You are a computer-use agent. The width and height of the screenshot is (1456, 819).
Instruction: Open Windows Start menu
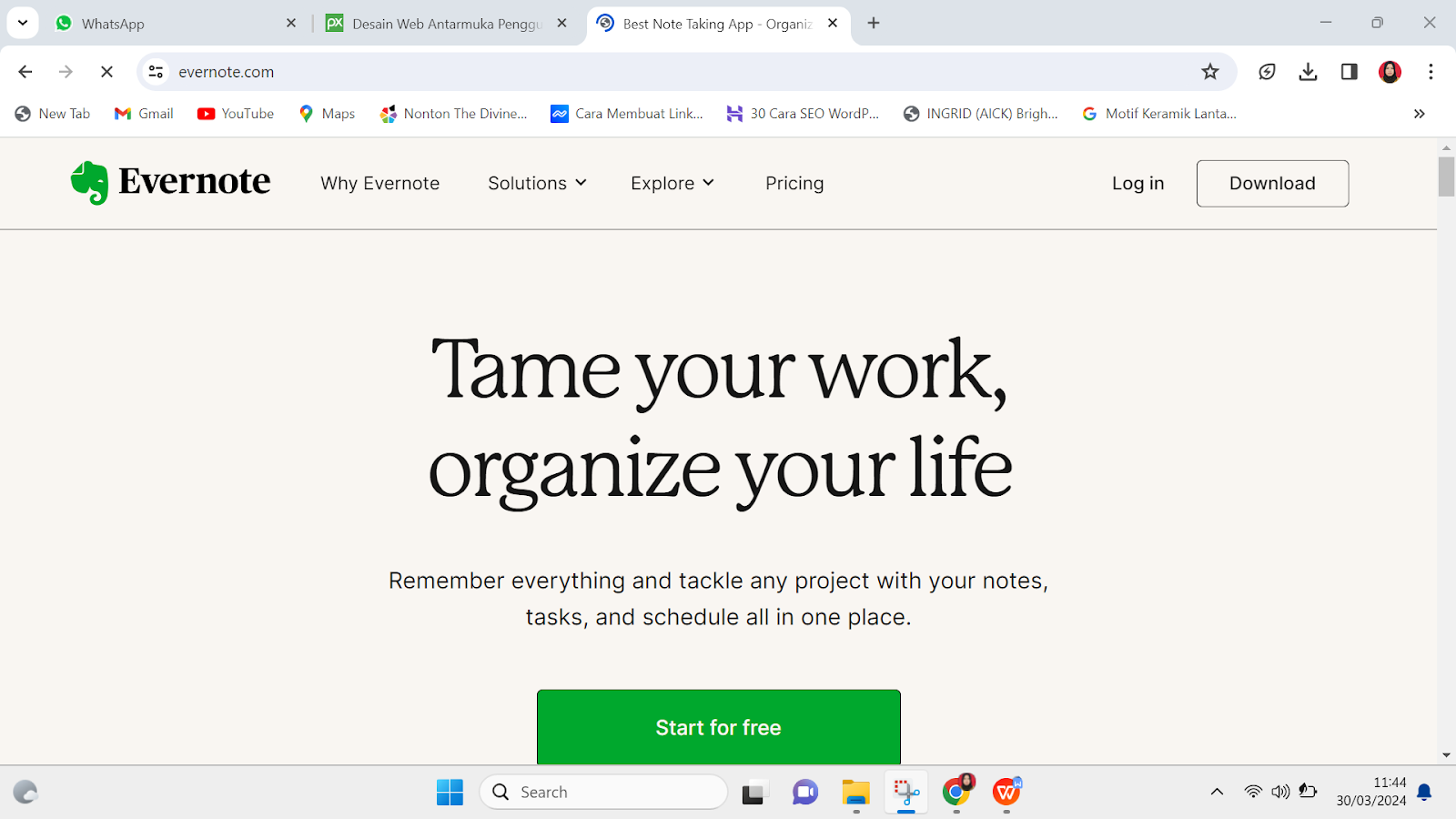click(450, 793)
